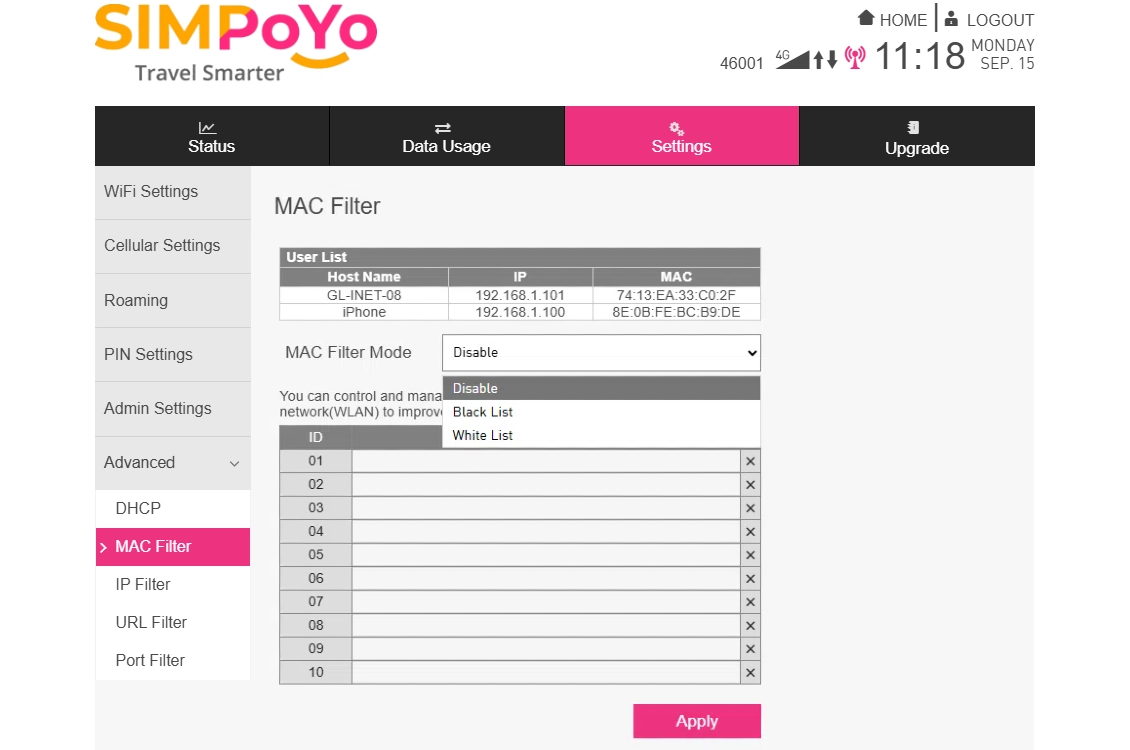Image resolution: width=1130 pixels, height=750 pixels.
Task: Click the data transfer arrows icon
Action: 825,59
